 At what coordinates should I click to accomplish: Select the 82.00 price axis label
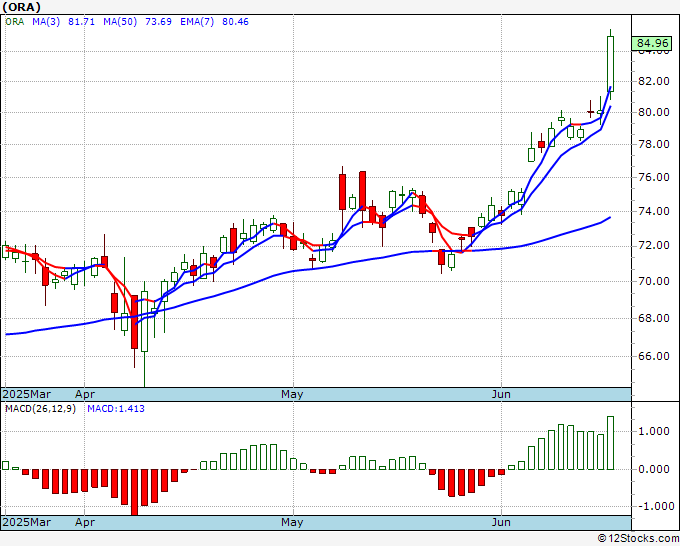[x=654, y=81]
